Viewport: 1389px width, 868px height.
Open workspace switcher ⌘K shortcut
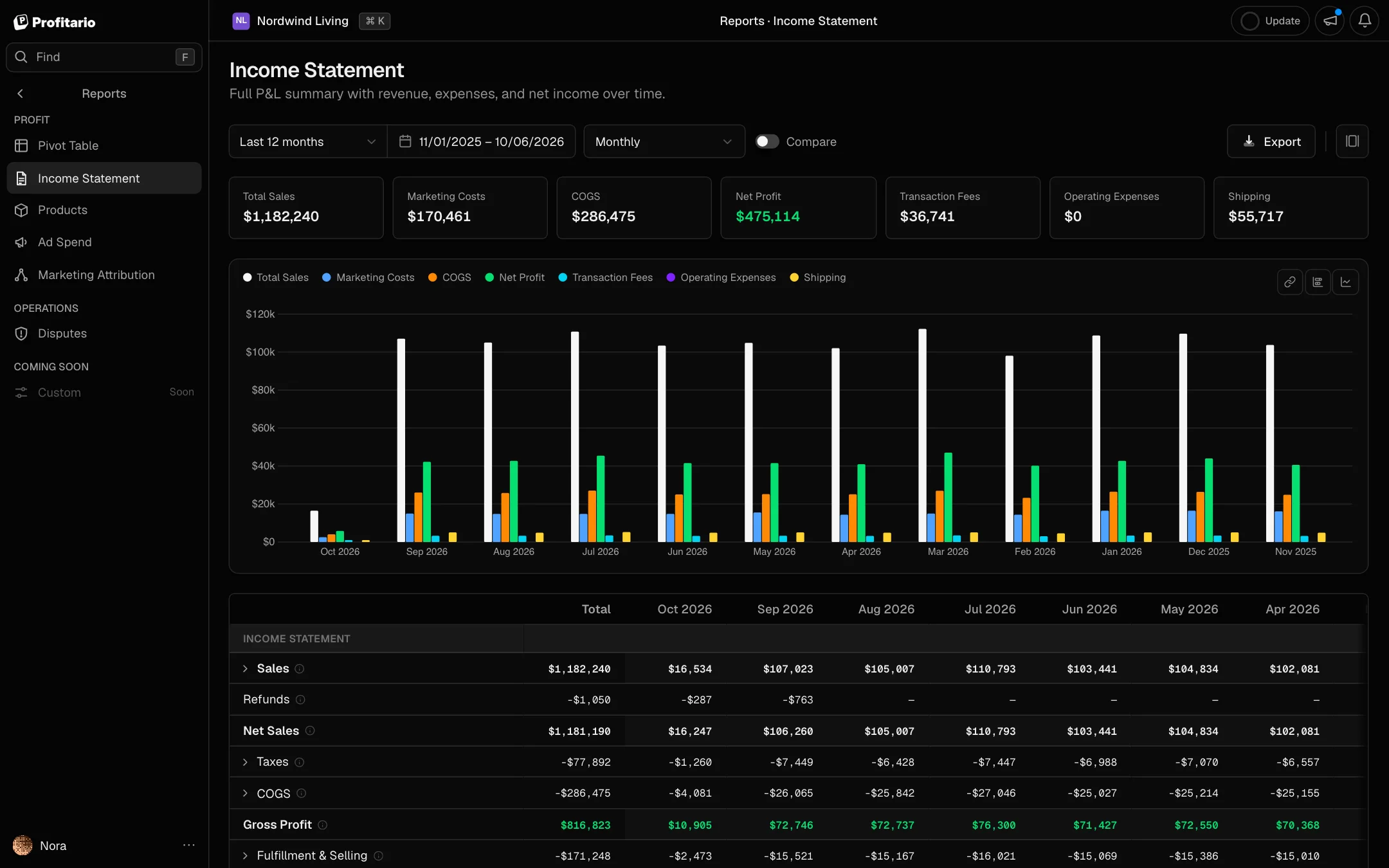click(x=374, y=21)
